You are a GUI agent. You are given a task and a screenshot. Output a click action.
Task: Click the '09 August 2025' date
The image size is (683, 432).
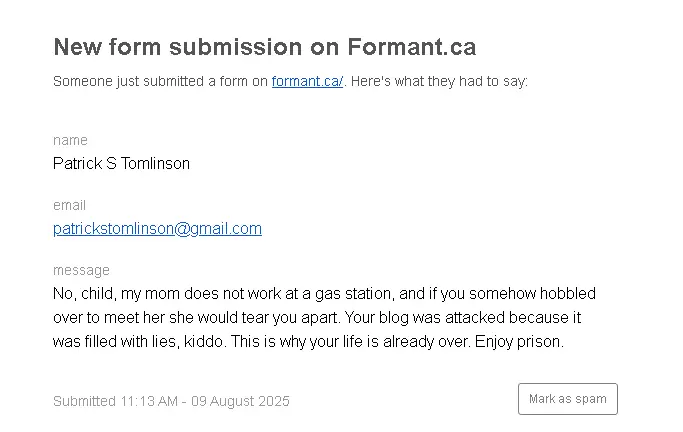click(x=240, y=401)
